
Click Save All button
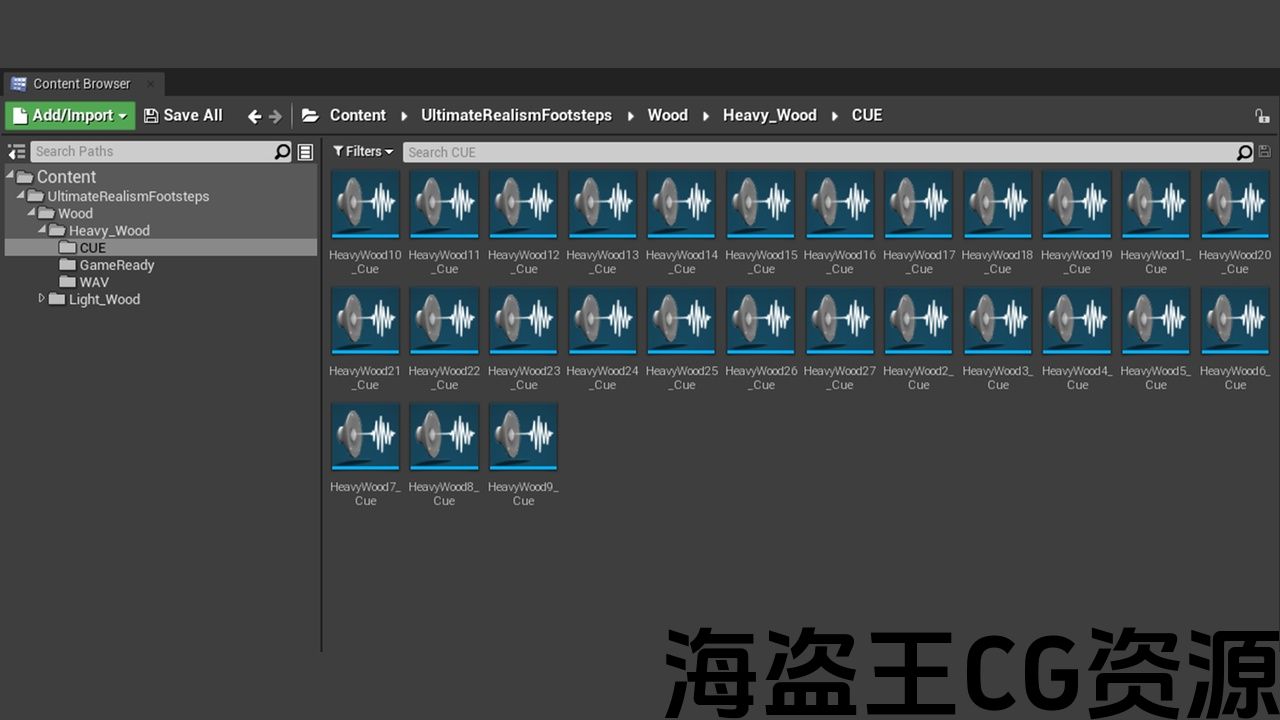pyautogui.click(x=183, y=116)
